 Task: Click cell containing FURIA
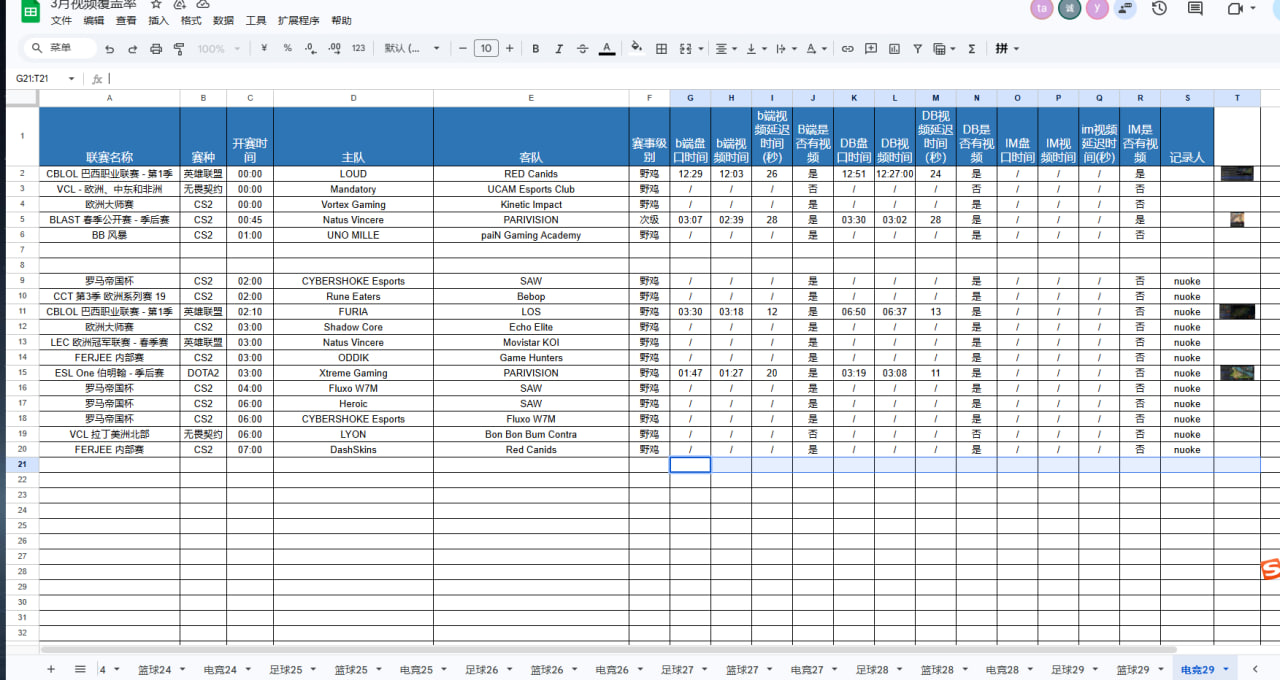[353, 312]
